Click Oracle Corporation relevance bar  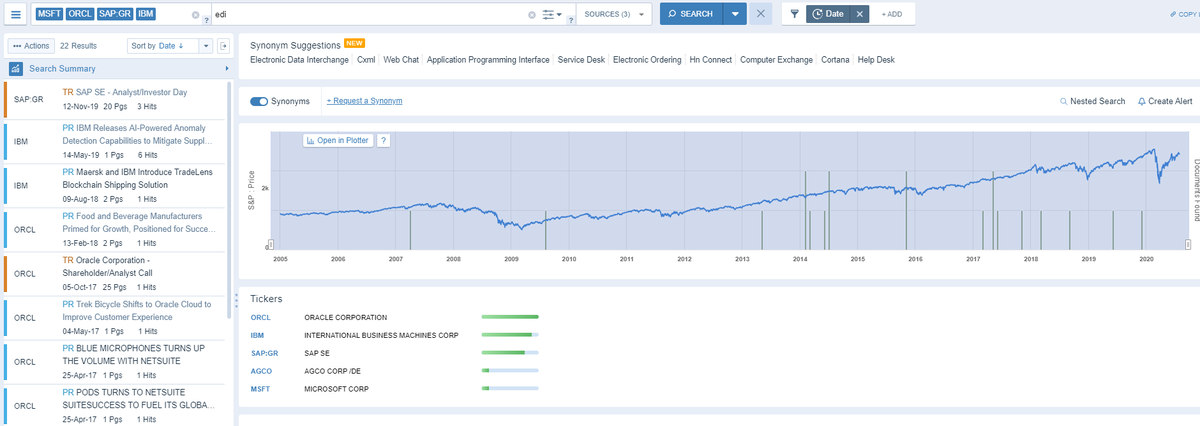tap(510, 318)
